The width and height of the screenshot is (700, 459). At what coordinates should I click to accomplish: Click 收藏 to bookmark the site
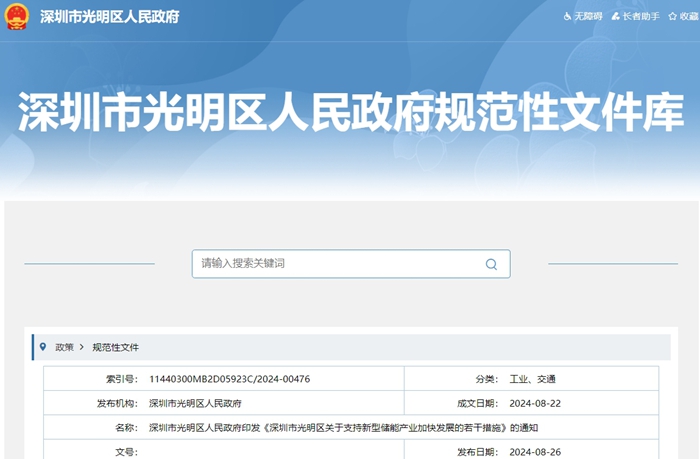(688, 17)
